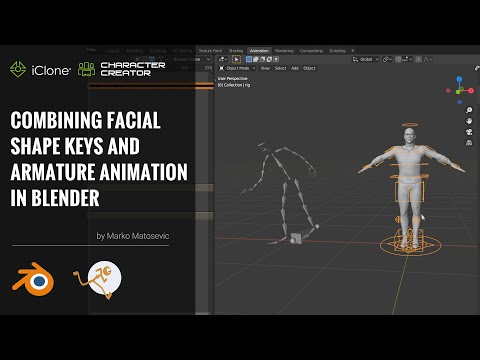Open the Global transform orientation dropdown
Image resolution: width=480 pixels, height=360 pixels.
click(366, 59)
